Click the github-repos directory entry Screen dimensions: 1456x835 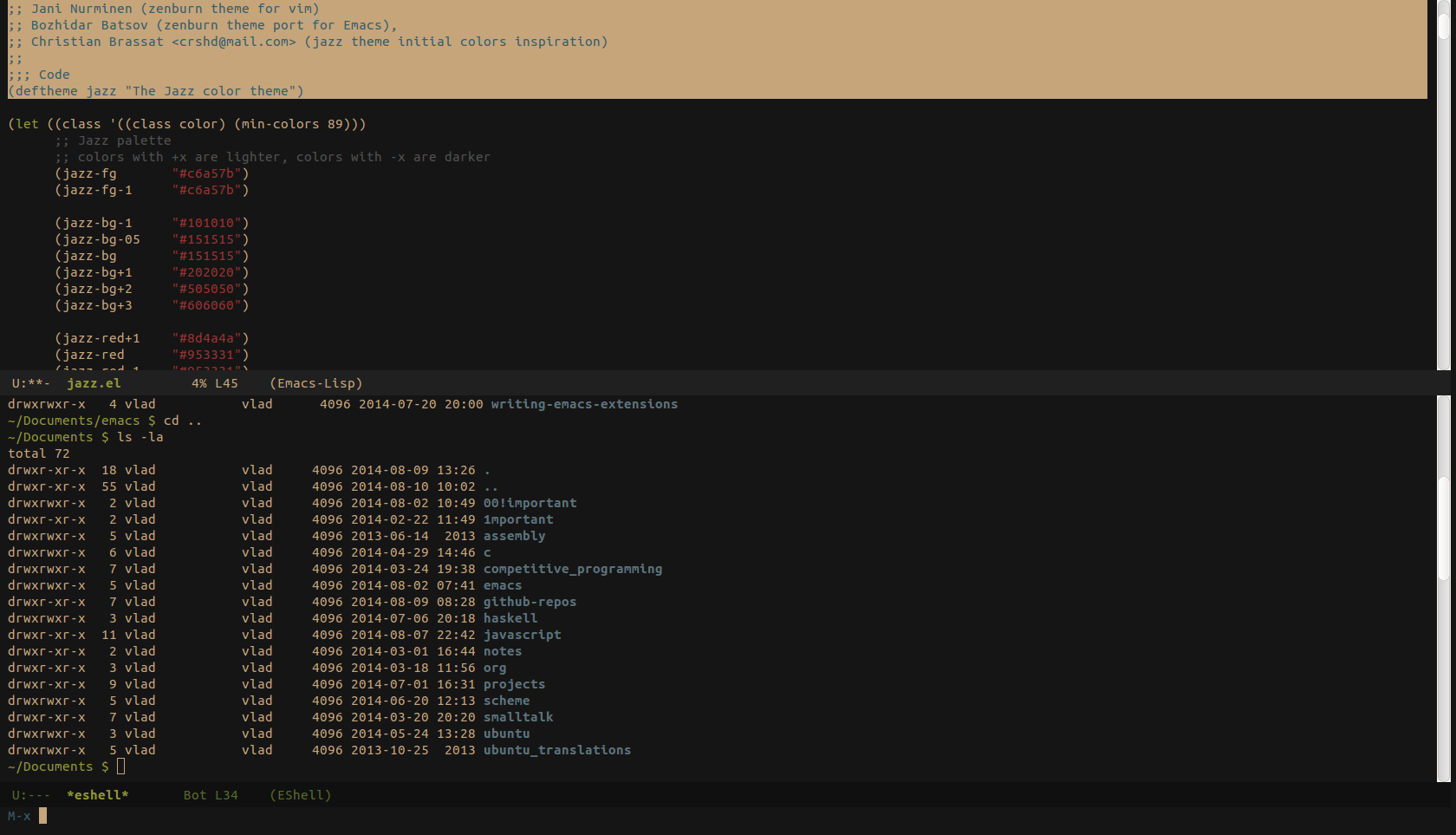[x=530, y=602]
